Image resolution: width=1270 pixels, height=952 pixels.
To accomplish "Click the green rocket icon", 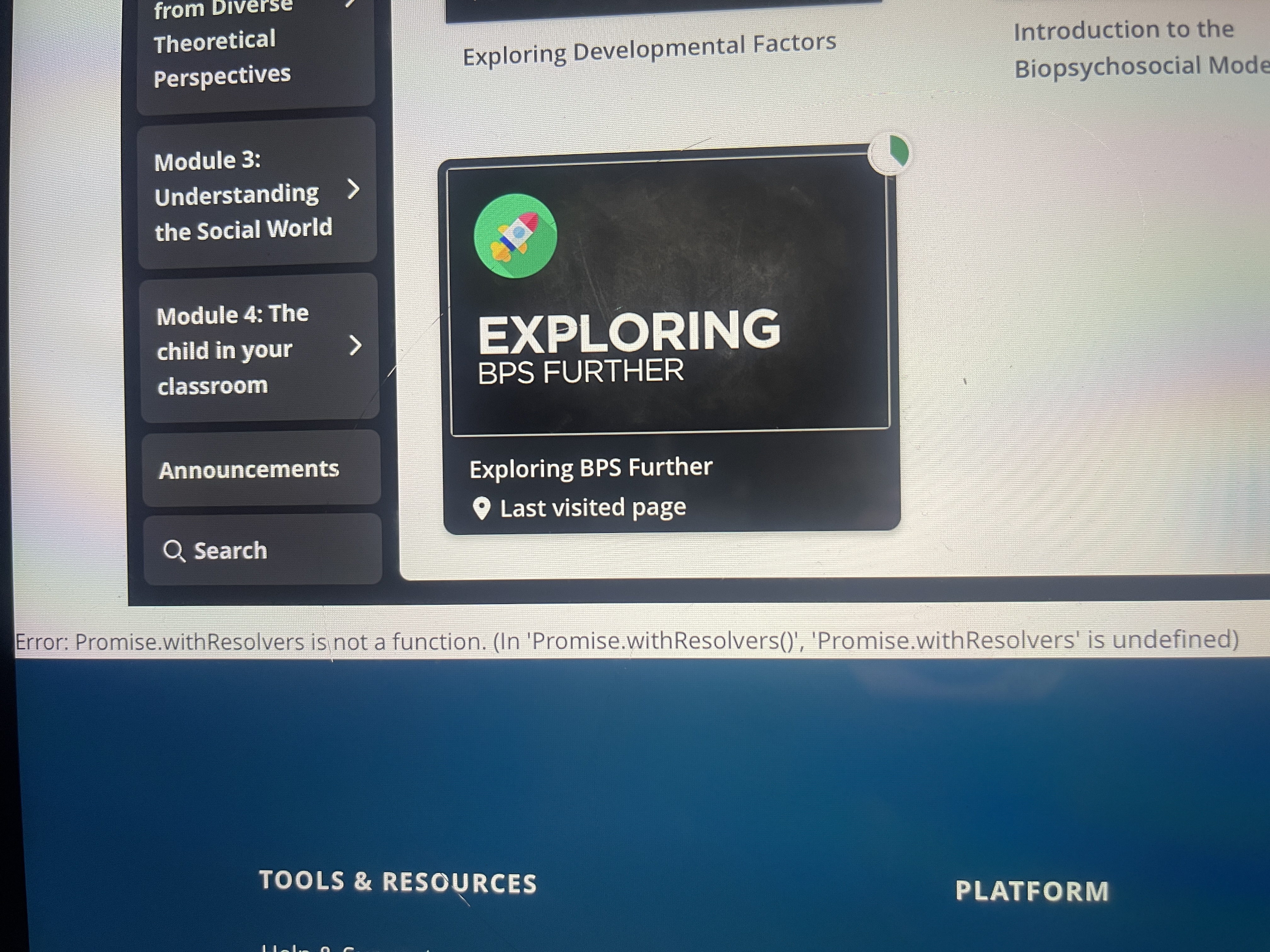I will pos(515,236).
